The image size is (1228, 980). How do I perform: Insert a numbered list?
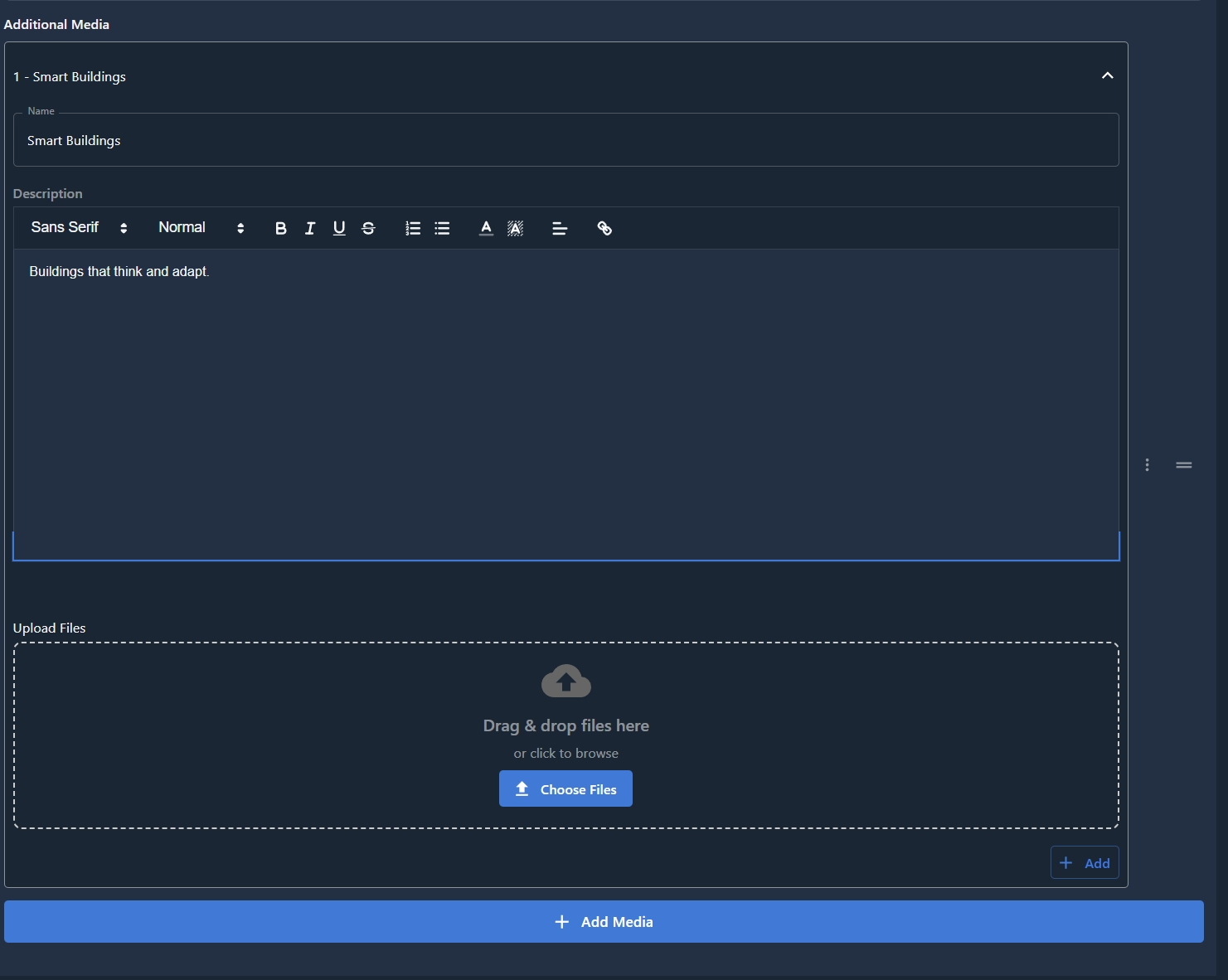click(413, 229)
